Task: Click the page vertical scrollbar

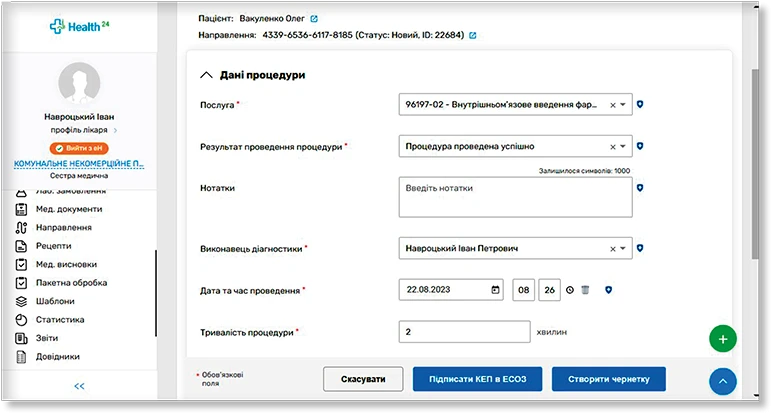Action: [755, 164]
